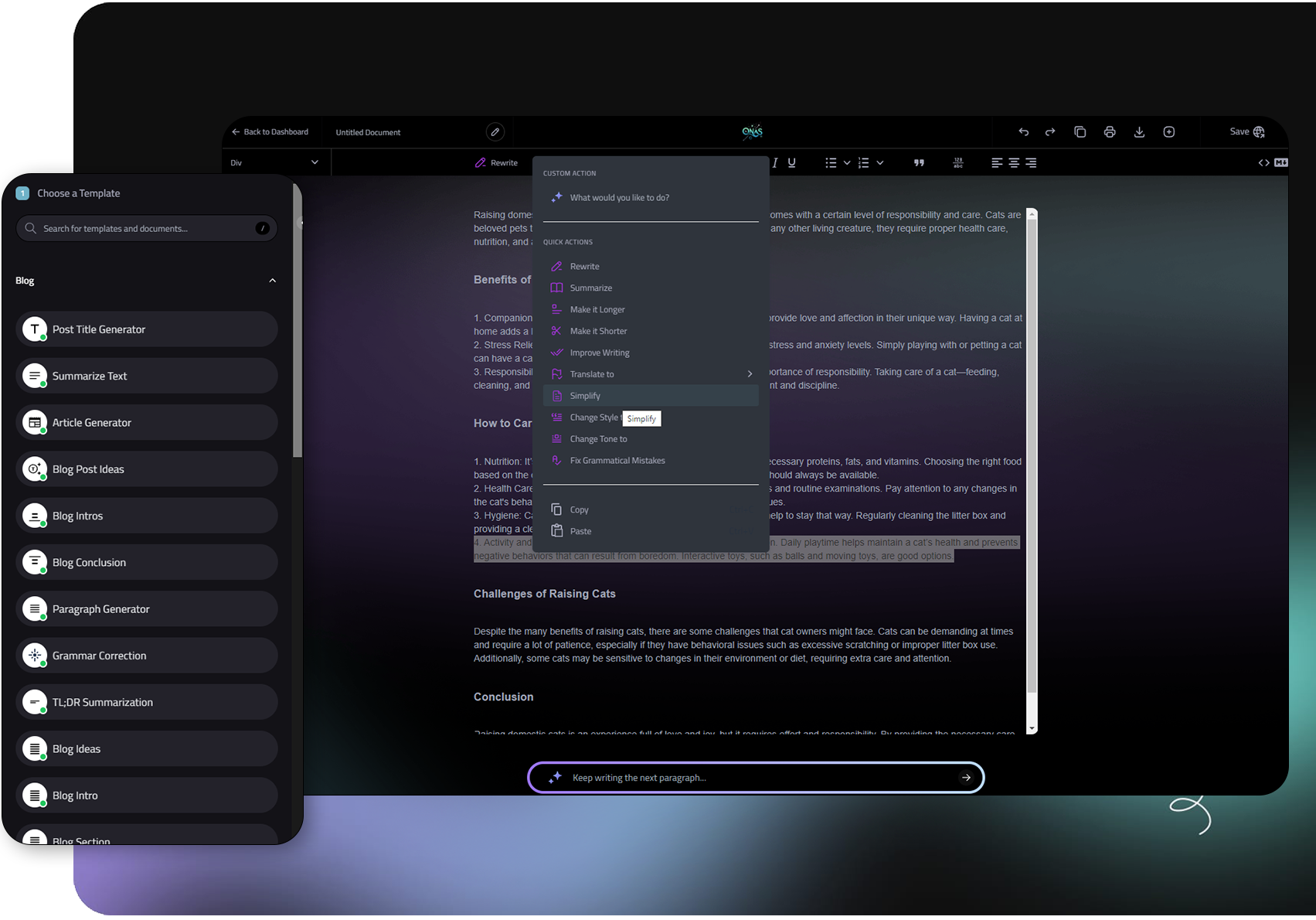Screen dimensions: 1316x920
Task: Open Blog Intro template
Action: (147, 796)
